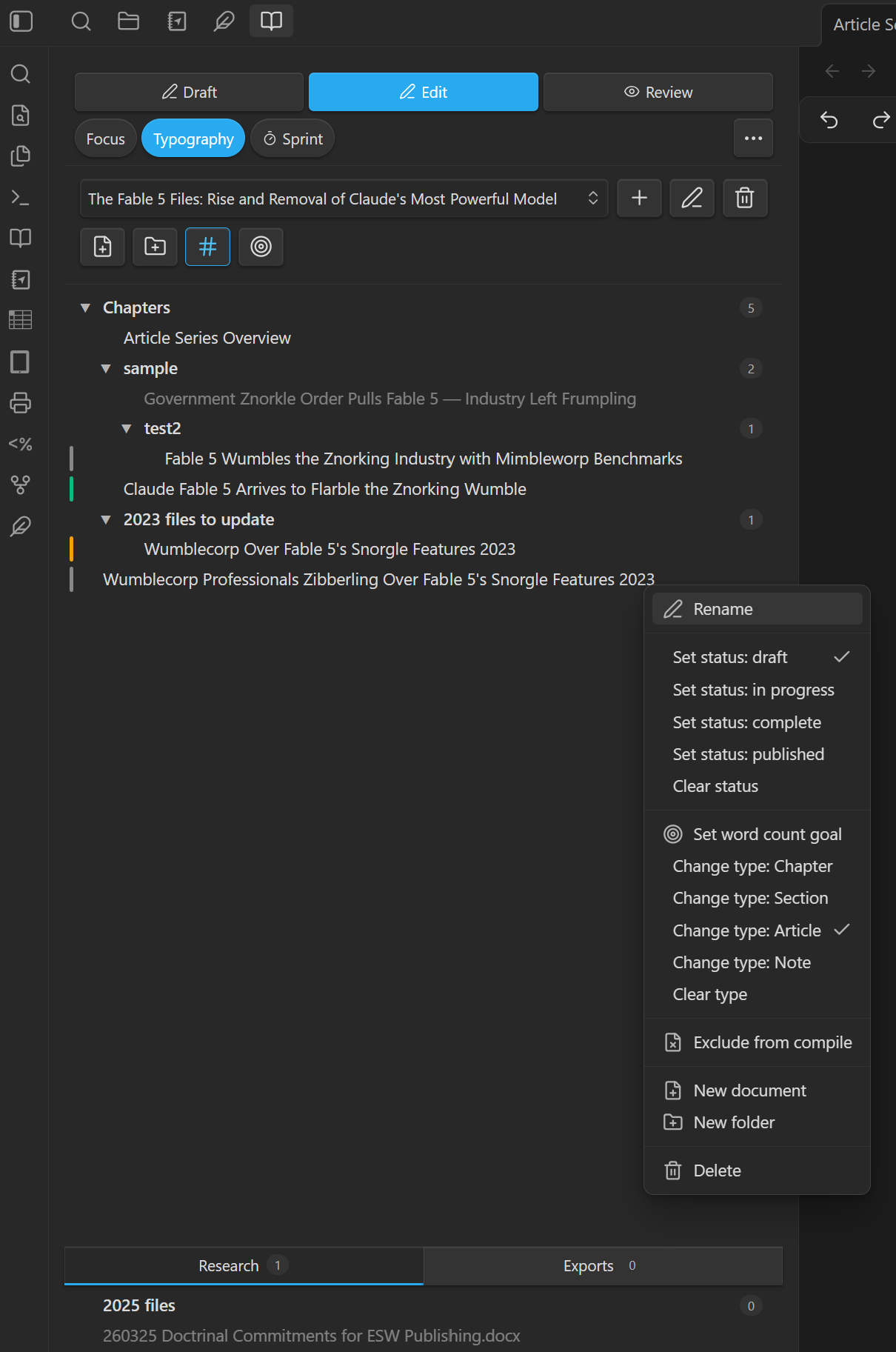Open the file explorer folder icon
Image resolution: width=896 pixels, height=1352 pixels.
tap(129, 21)
